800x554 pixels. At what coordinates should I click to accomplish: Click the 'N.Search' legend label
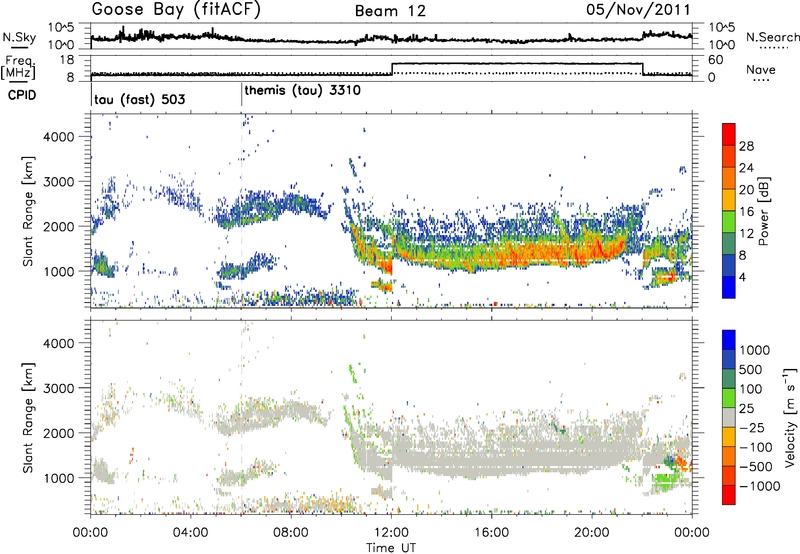772,37
